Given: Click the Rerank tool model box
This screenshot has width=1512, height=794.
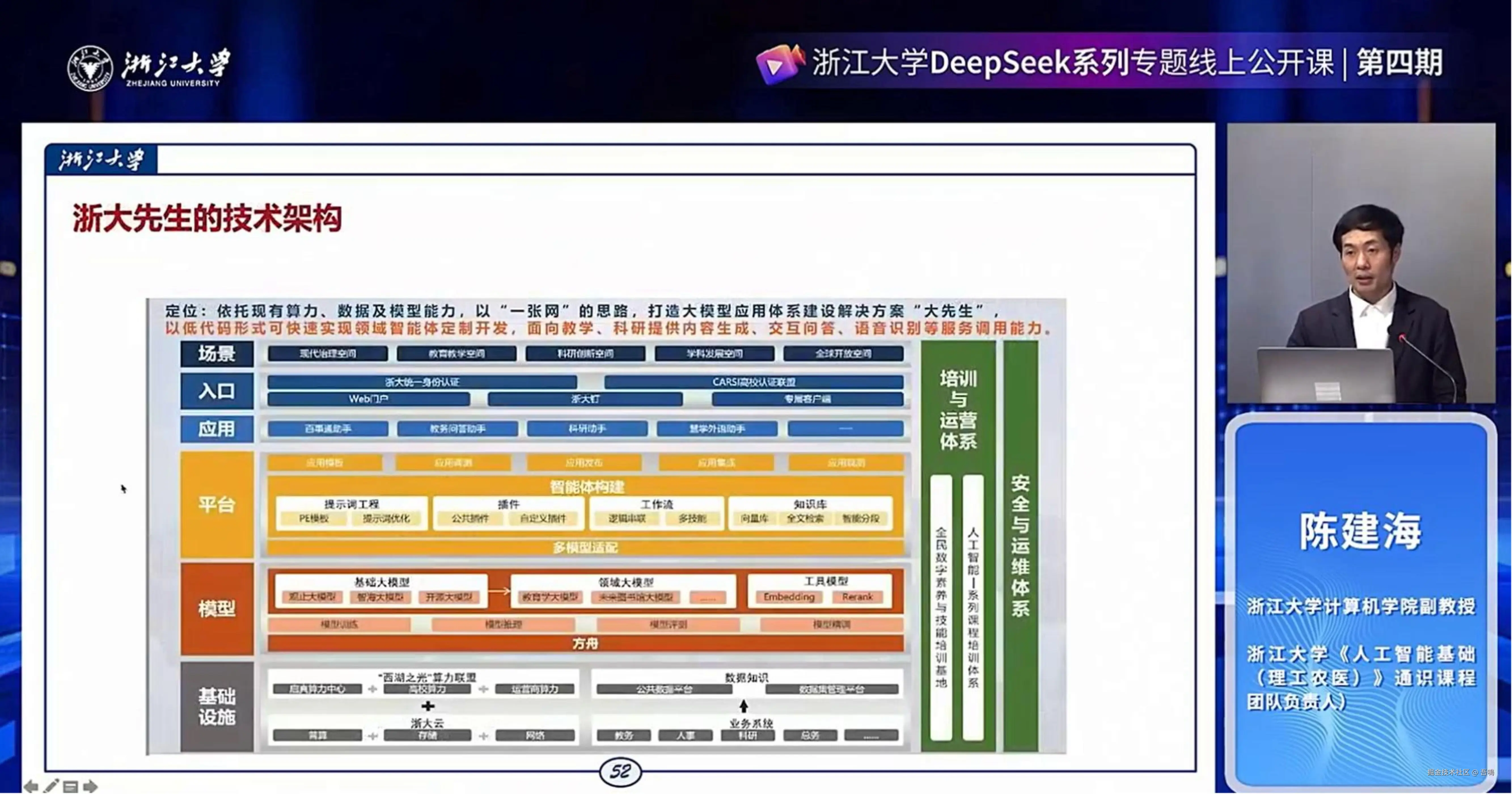Looking at the screenshot, I should click(857, 597).
